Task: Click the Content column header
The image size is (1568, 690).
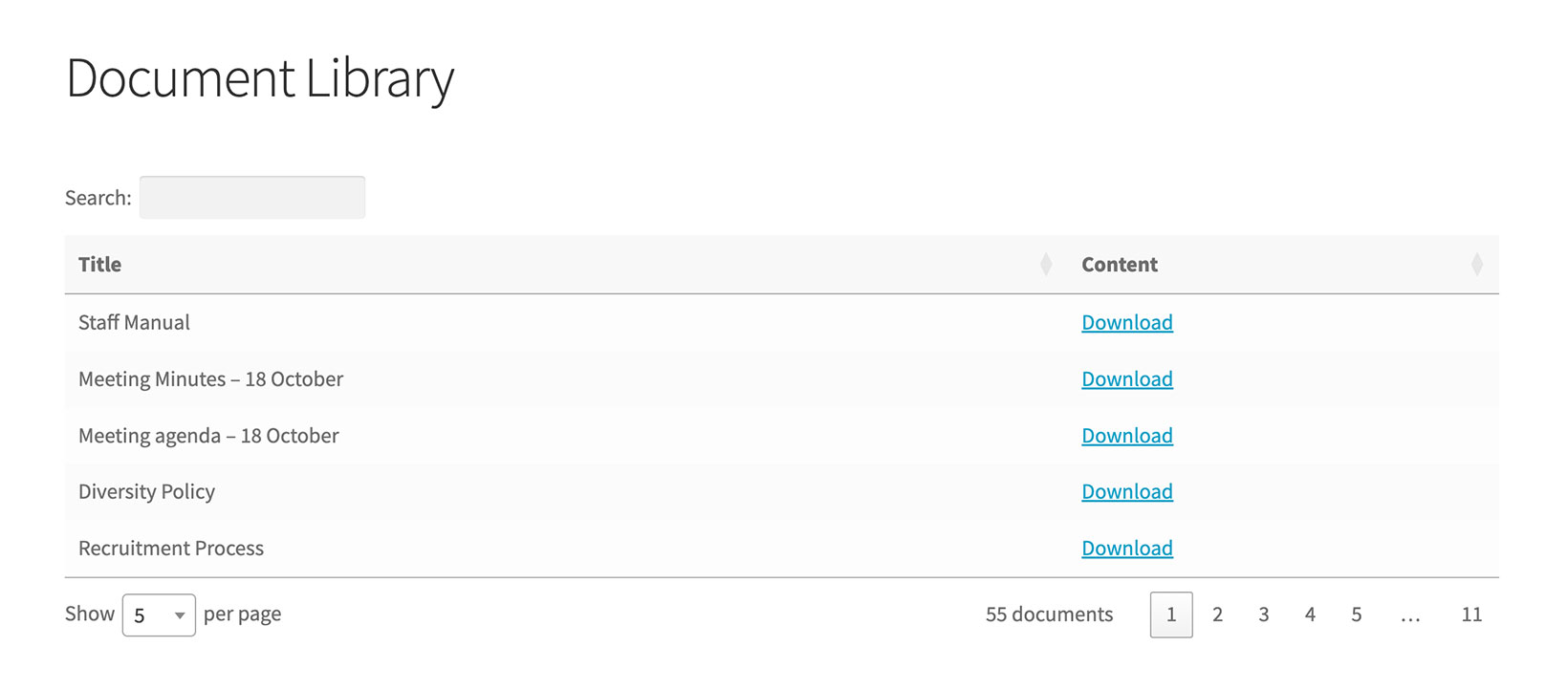Action: point(1120,264)
